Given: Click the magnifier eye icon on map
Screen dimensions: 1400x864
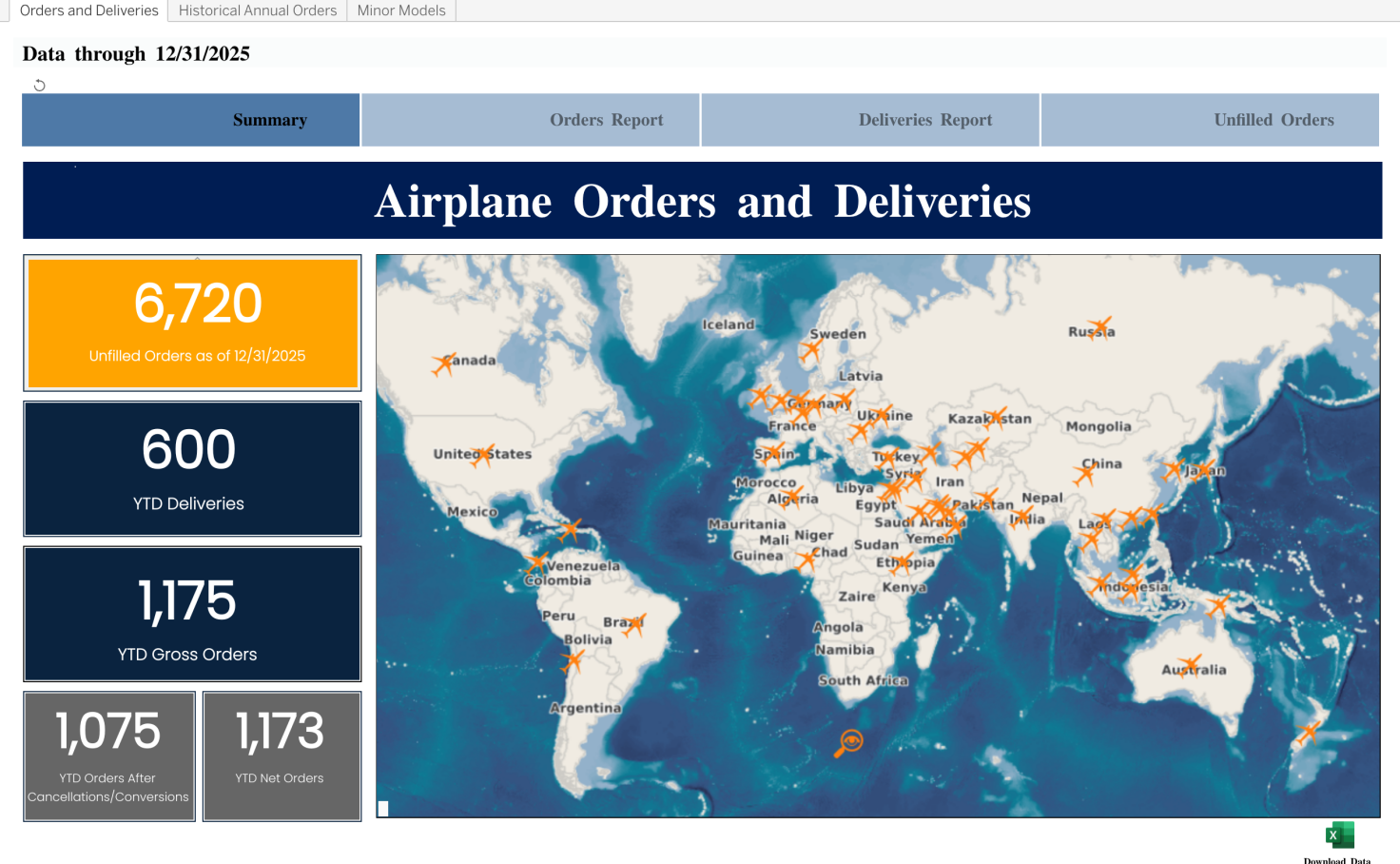Looking at the screenshot, I should (x=848, y=742).
